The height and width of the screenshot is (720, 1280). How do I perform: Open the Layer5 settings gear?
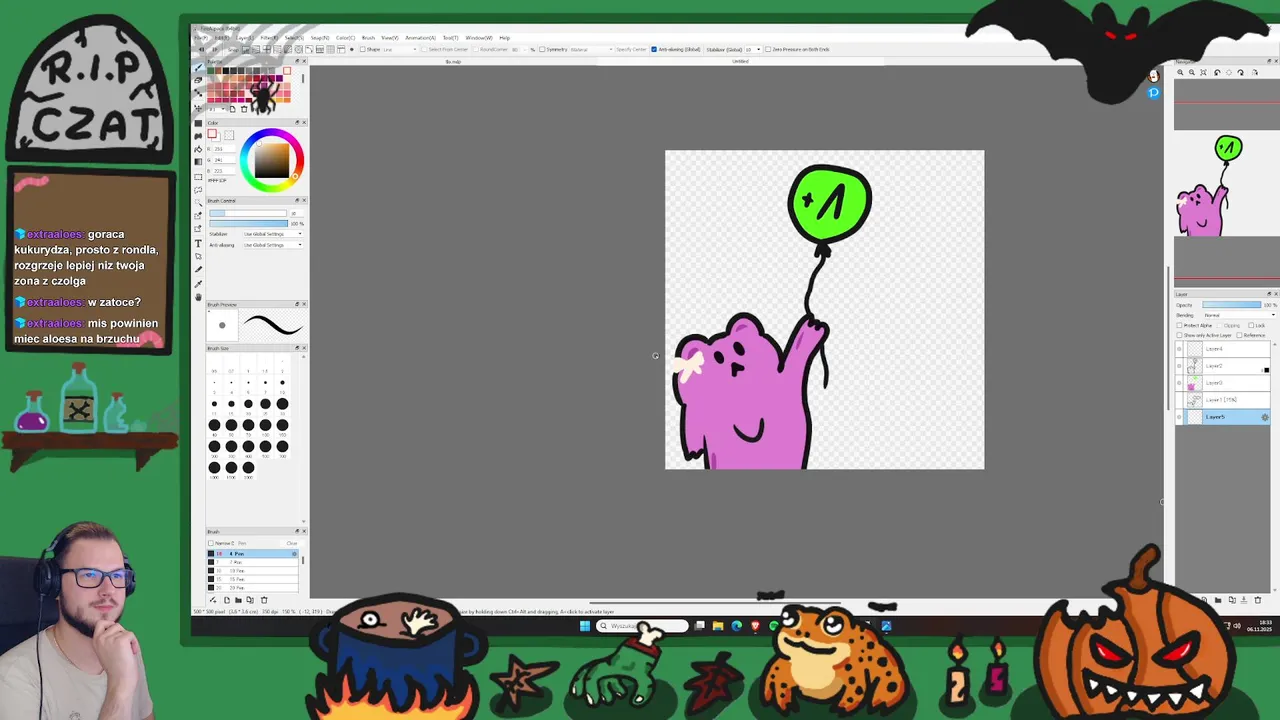pos(1265,417)
